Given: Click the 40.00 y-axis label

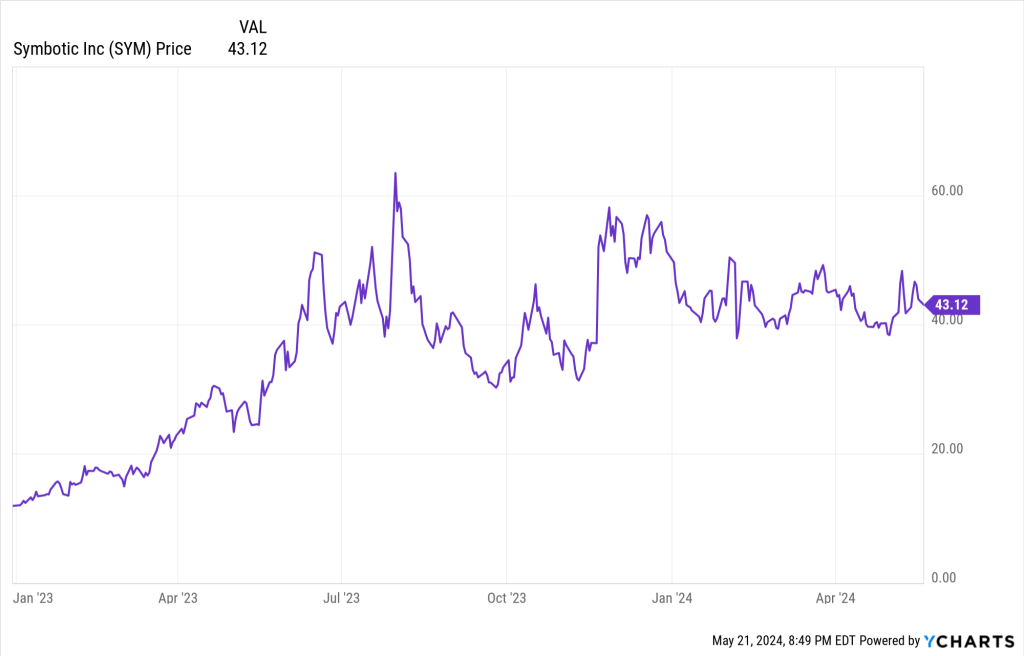Looking at the screenshot, I should coord(946,320).
